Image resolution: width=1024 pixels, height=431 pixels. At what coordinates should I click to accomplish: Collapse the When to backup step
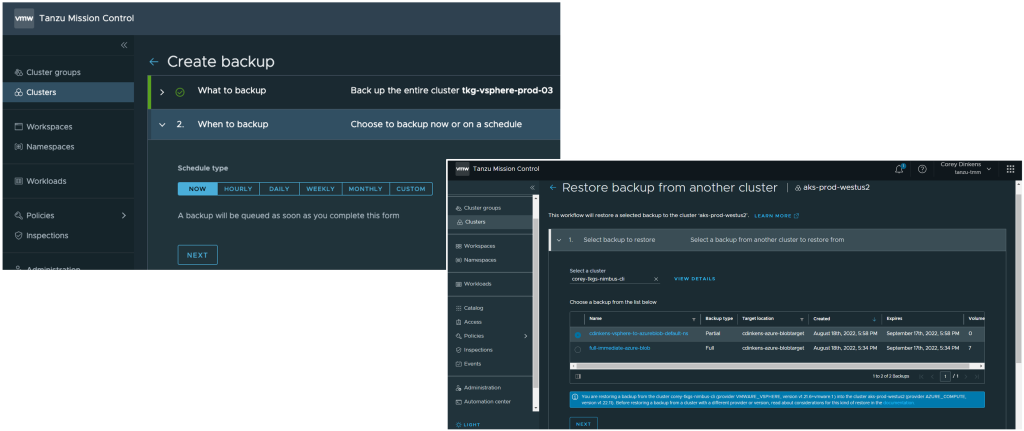click(162, 125)
